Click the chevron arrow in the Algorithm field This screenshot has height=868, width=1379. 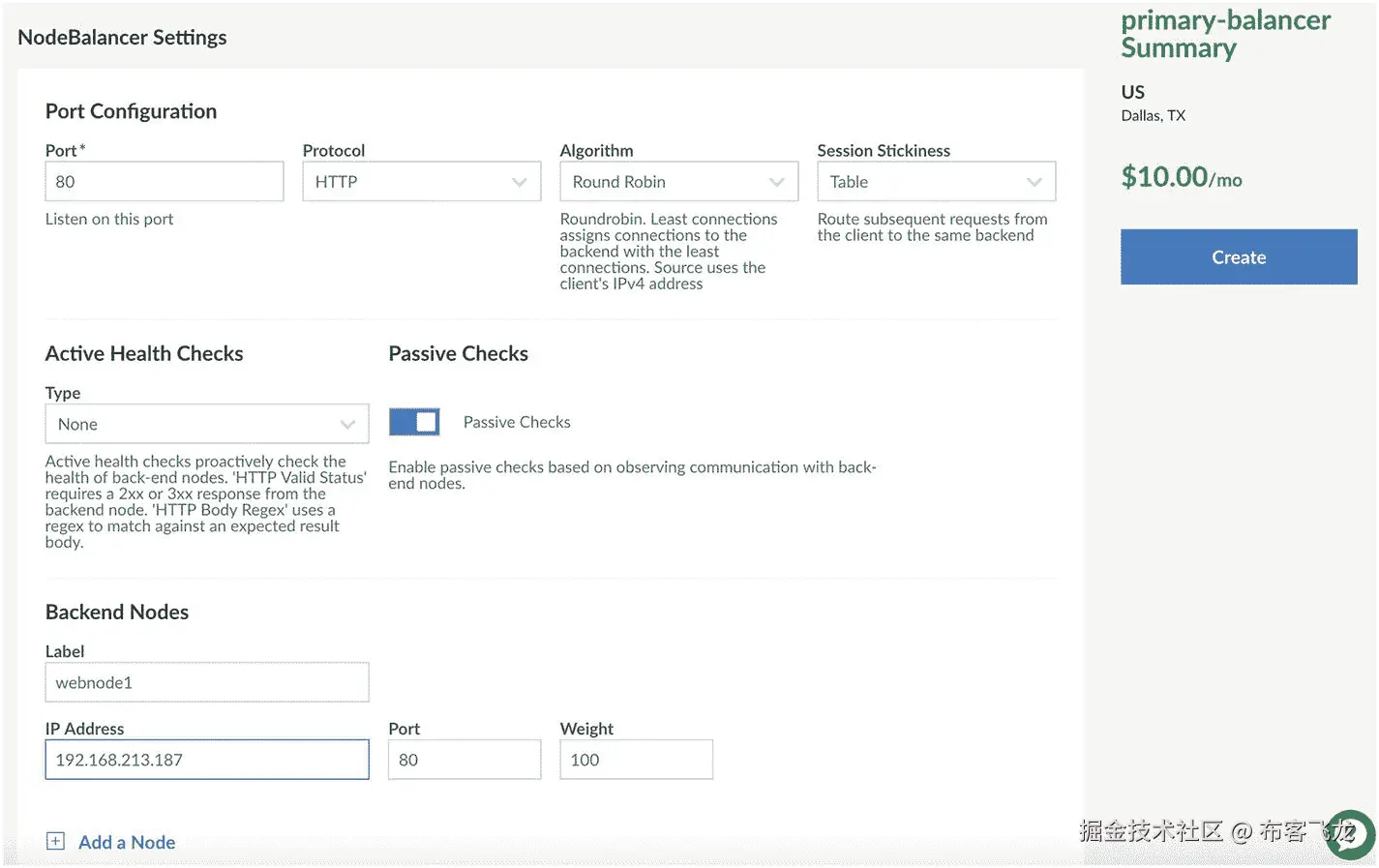[x=776, y=182]
